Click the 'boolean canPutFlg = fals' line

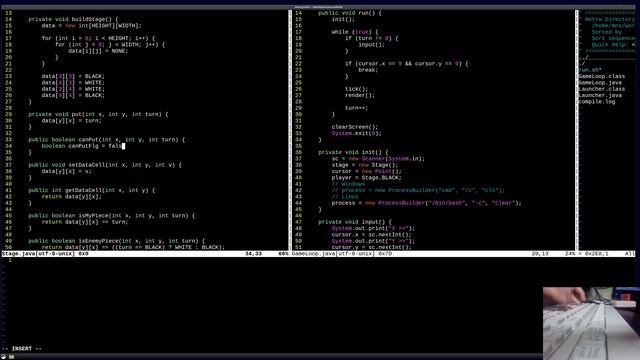pyautogui.click(x=83, y=146)
